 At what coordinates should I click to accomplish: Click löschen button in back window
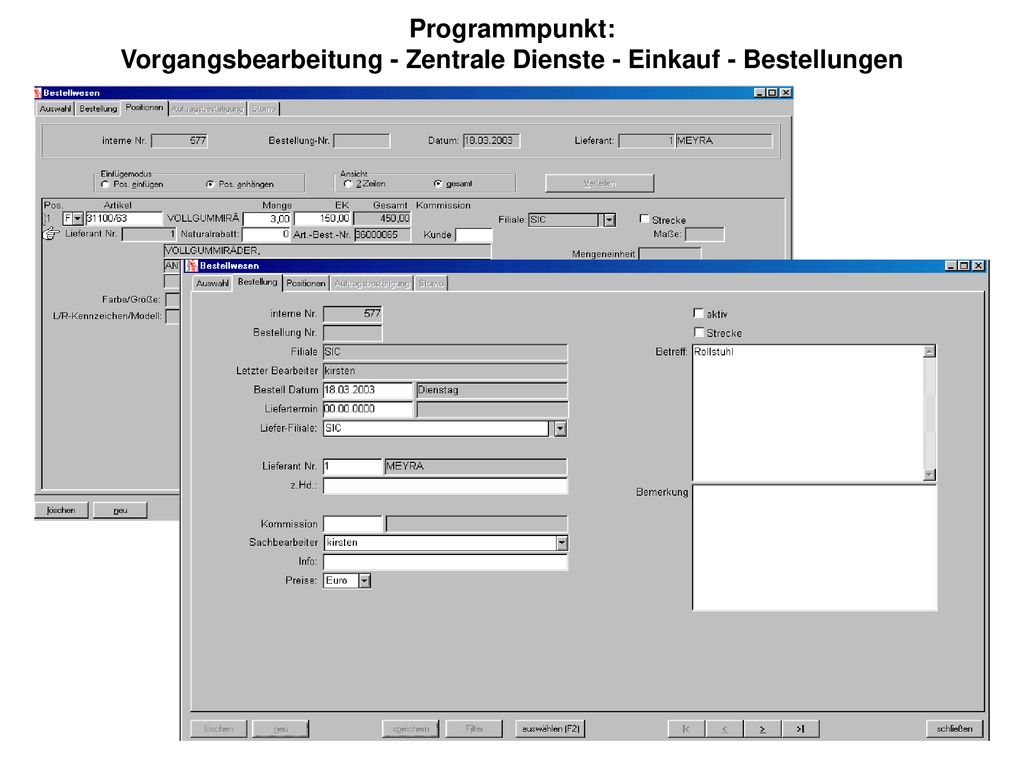point(61,510)
